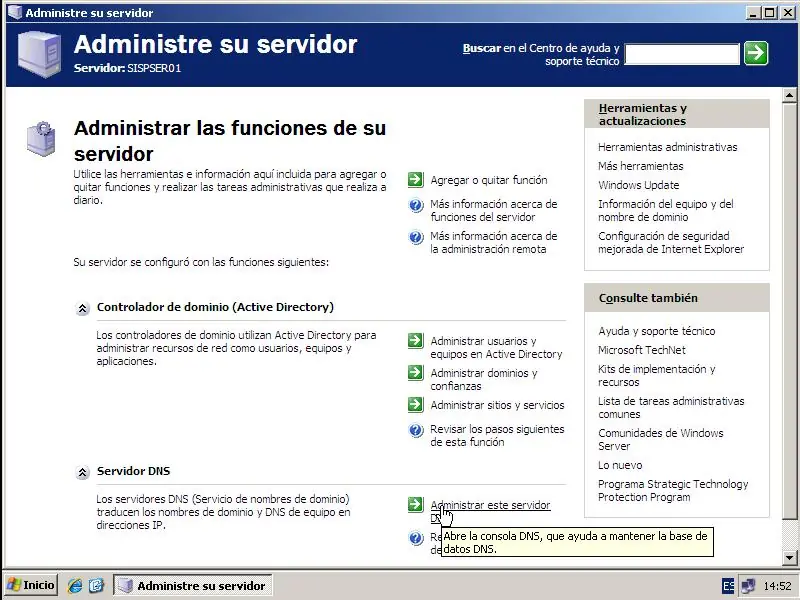Click Administre su servidor taskbar button

(192, 585)
